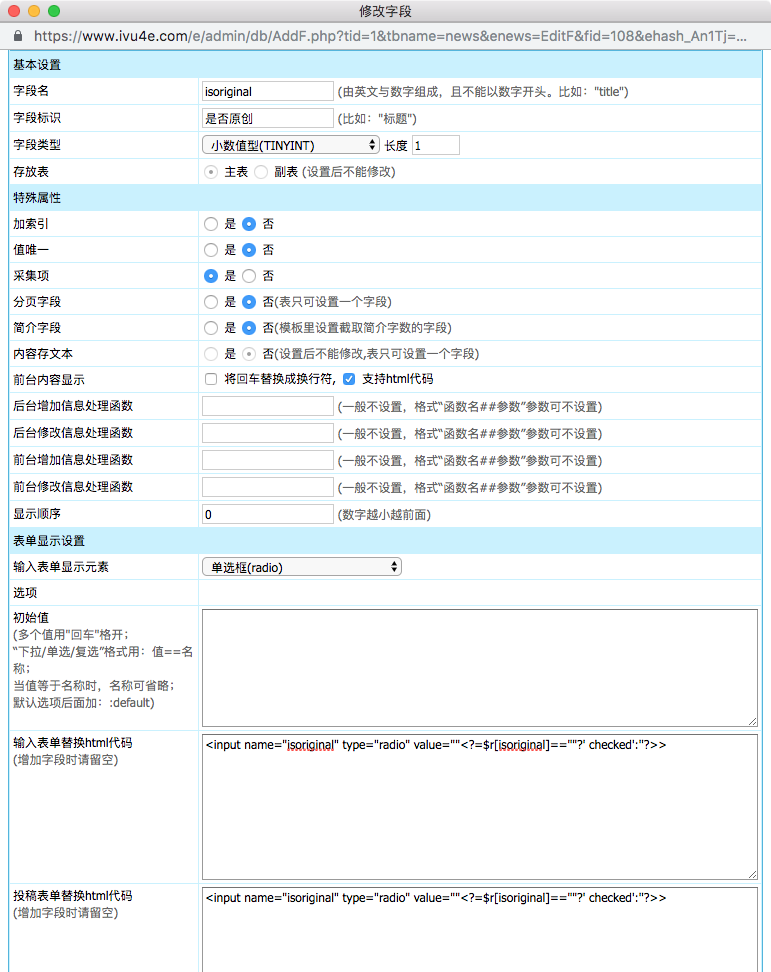This screenshot has height=972, width=771.
Task: Choose 是 for 分页字段
Action: [211, 302]
